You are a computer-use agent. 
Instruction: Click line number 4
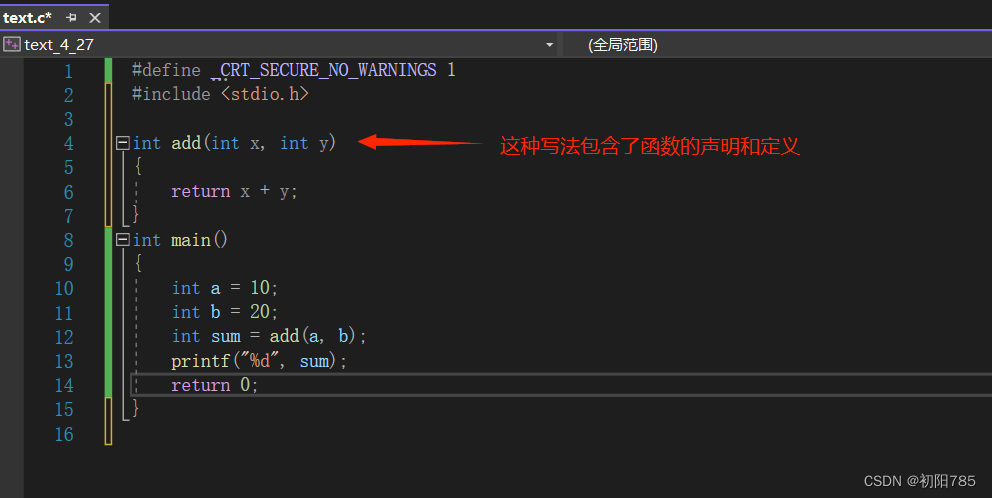(x=68, y=143)
